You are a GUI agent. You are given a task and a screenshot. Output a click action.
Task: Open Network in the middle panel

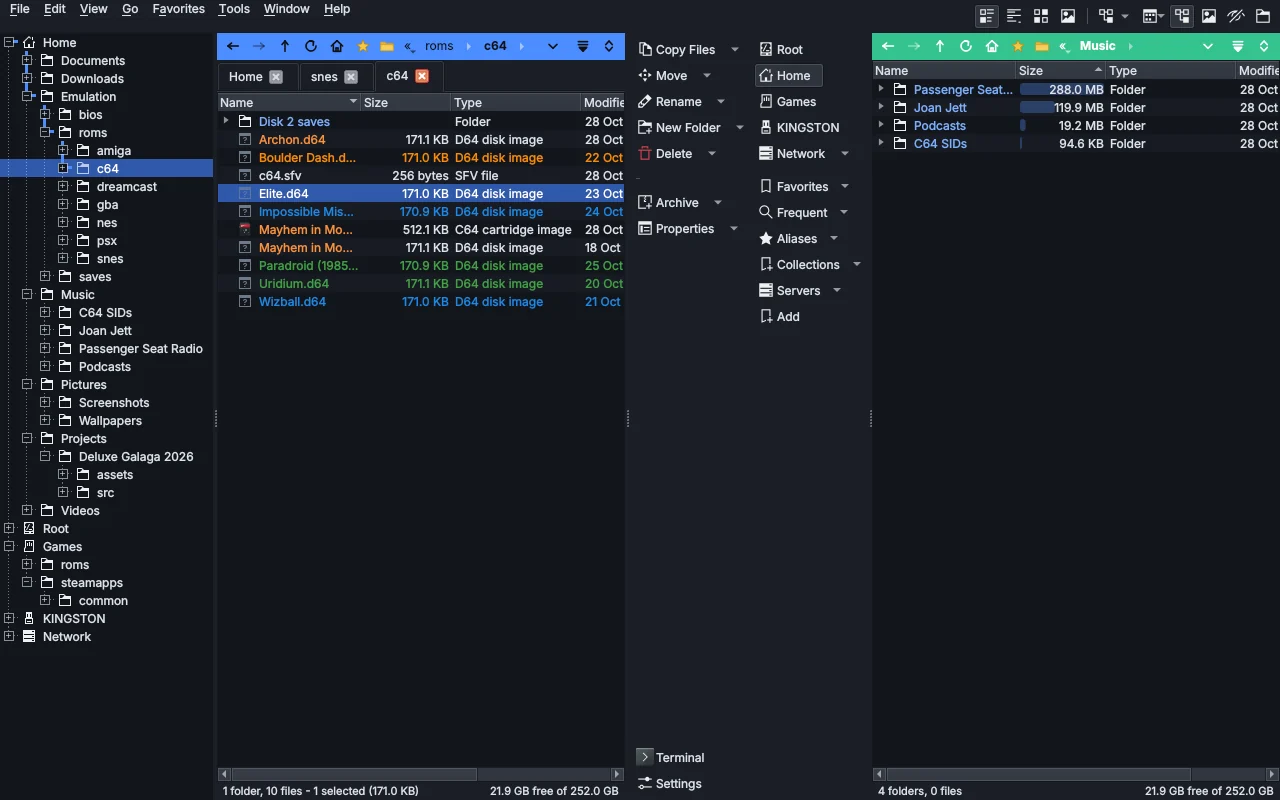(x=792, y=153)
